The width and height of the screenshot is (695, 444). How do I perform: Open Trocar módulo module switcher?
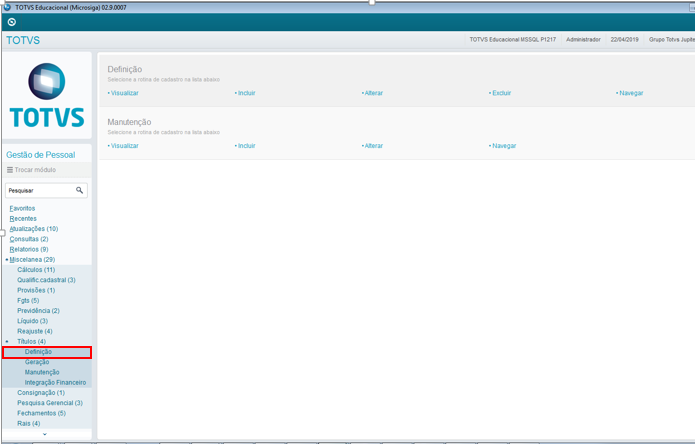pos(31,170)
